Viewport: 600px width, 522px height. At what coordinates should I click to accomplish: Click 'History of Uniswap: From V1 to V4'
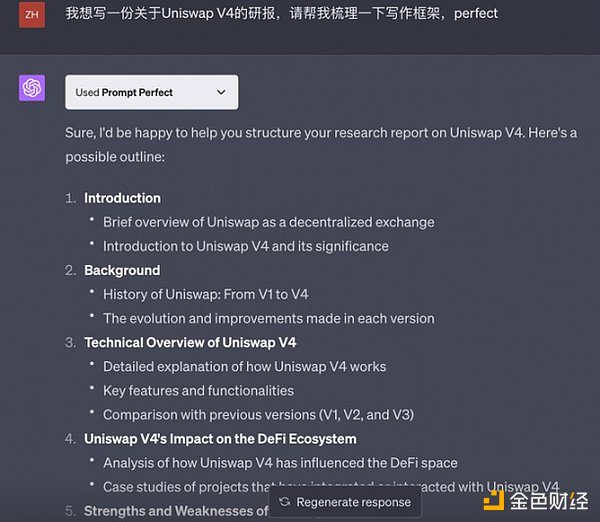(205, 295)
